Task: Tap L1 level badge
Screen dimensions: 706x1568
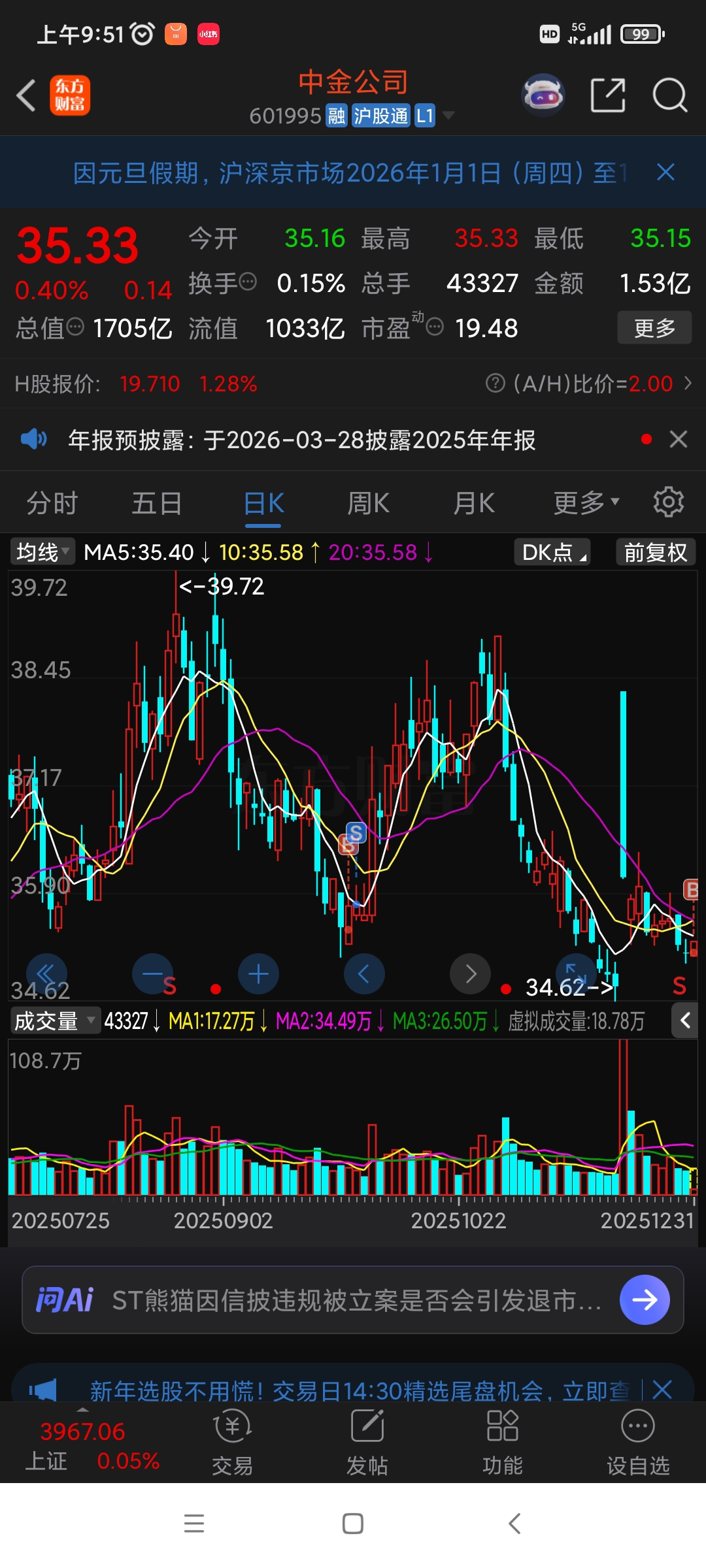Action: [425, 116]
